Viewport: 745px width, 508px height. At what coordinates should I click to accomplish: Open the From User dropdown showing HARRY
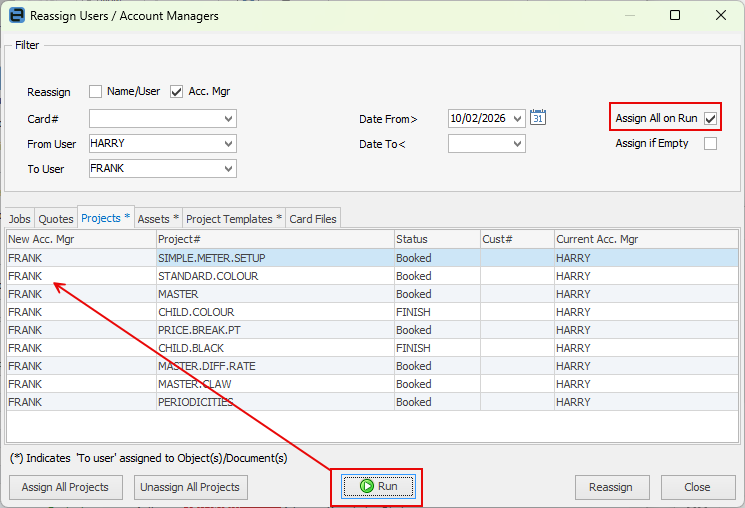(229, 144)
